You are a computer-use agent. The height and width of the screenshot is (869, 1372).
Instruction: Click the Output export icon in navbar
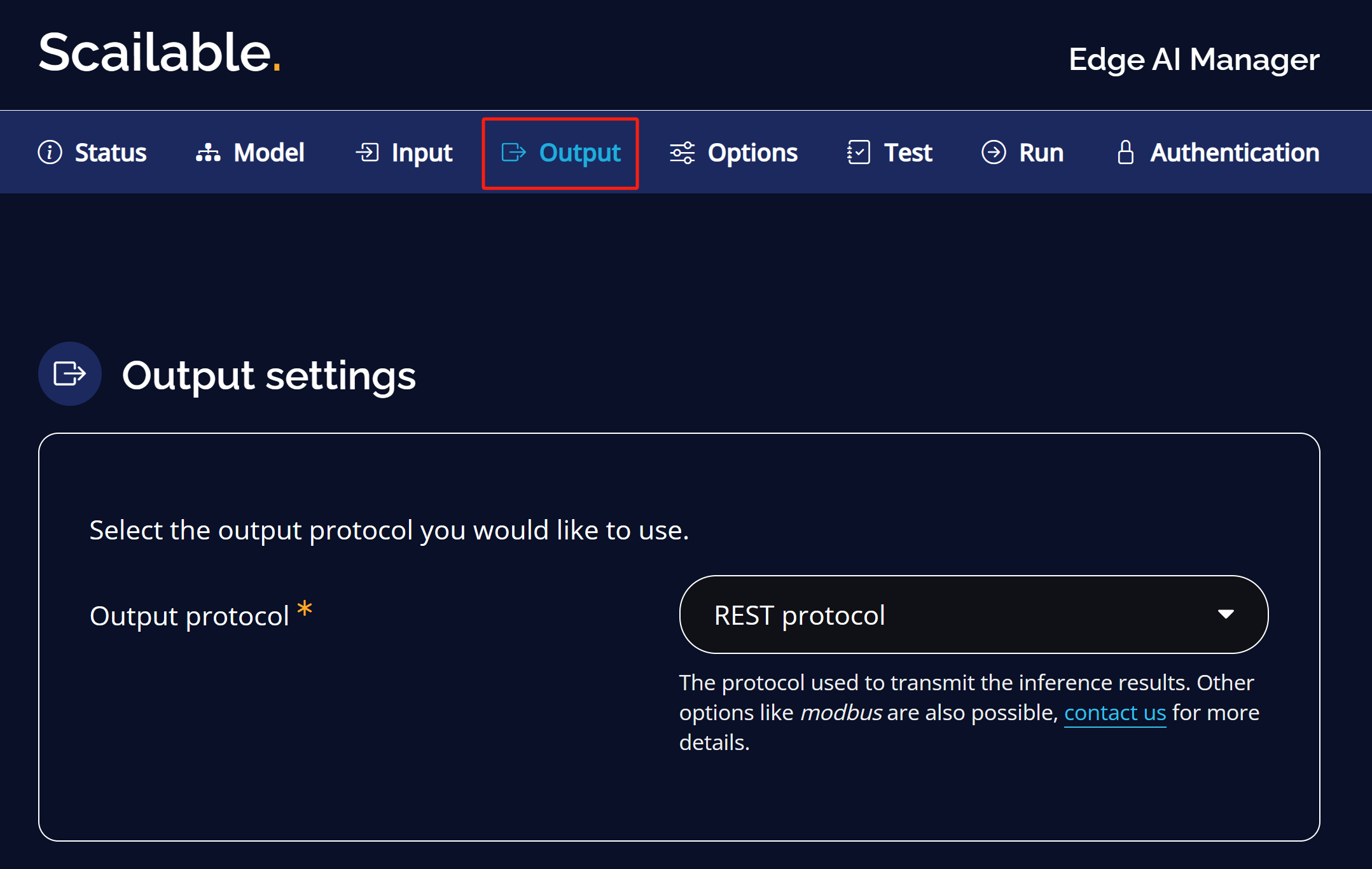(514, 153)
